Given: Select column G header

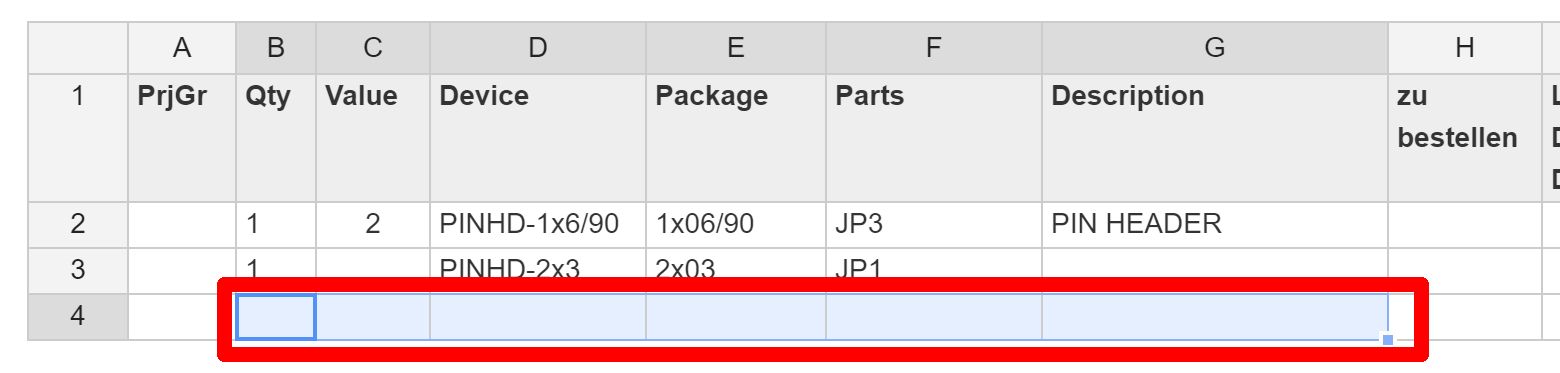Looking at the screenshot, I should (x=1215, y=48).
